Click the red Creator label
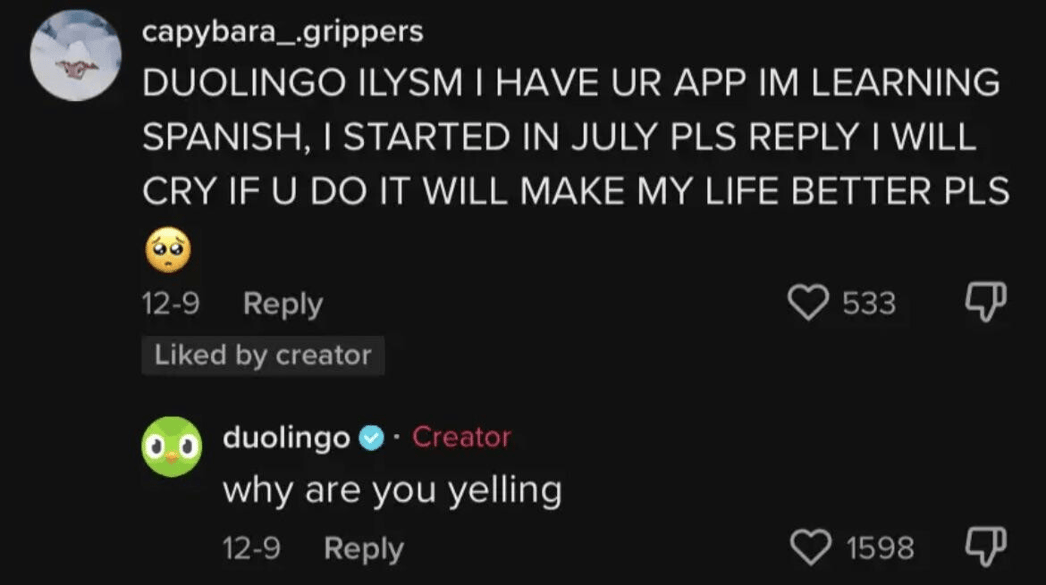 click(461, 437)
